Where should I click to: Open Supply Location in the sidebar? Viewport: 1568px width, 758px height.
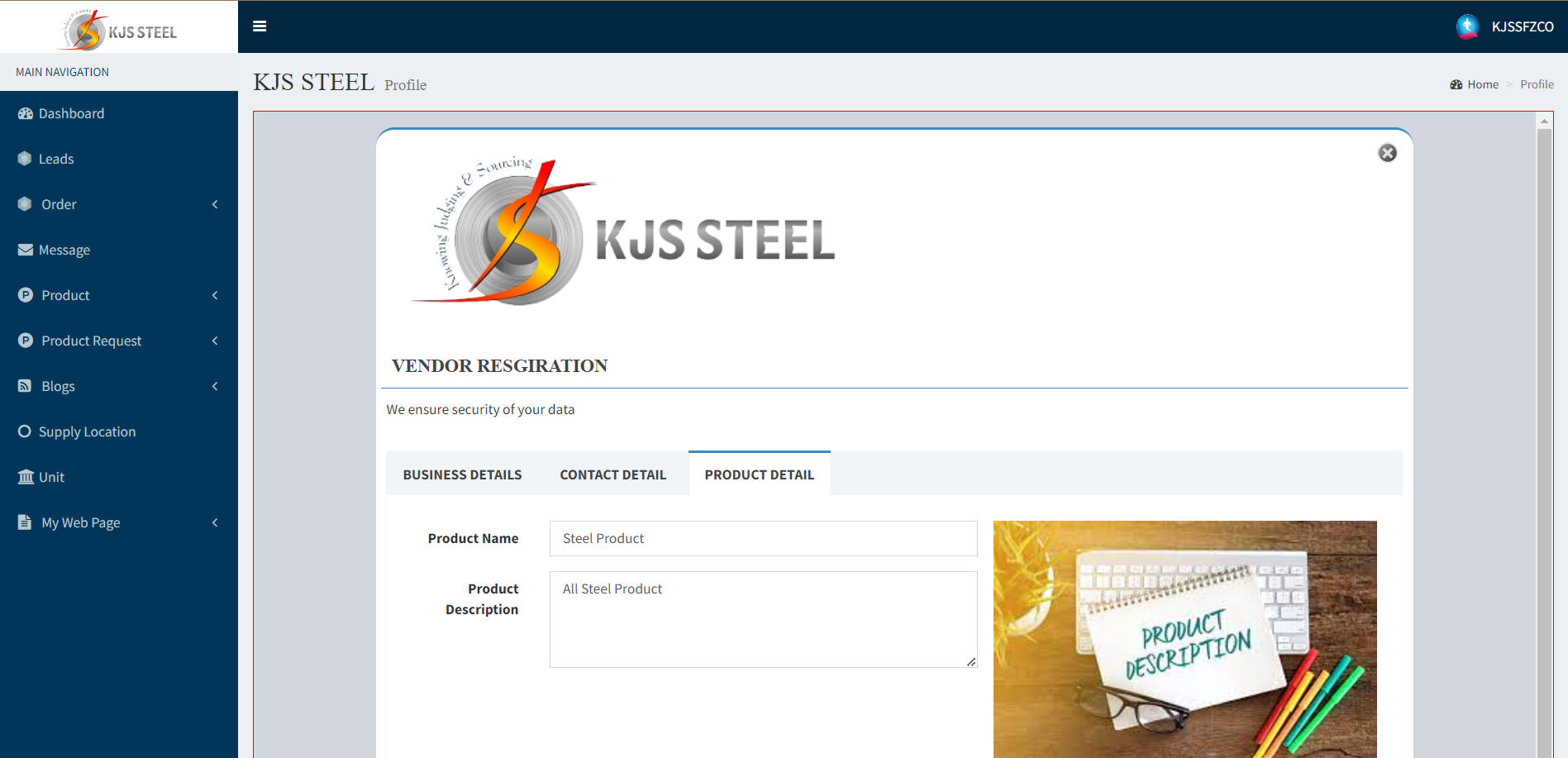tap(119, 431)
